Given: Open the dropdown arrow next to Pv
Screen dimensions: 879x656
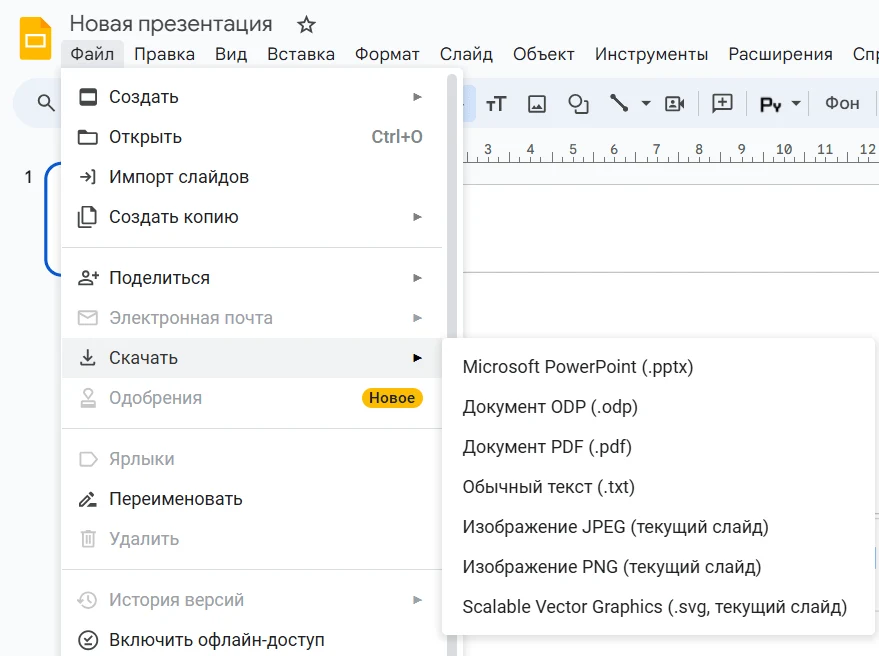Looking at the screenshot, I should [795, 104].
